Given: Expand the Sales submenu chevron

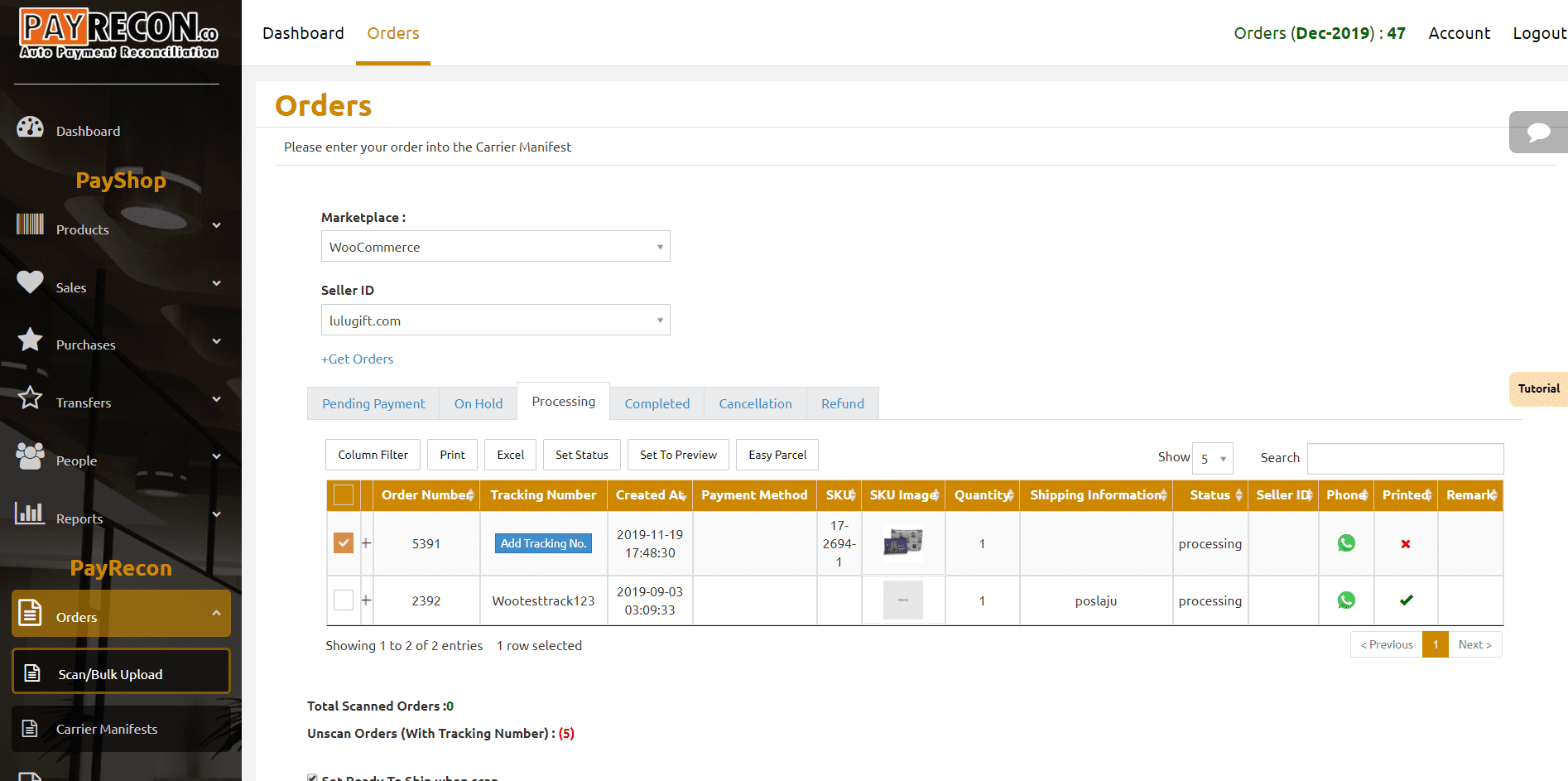Looking at the screenshot, I should 216,283.
